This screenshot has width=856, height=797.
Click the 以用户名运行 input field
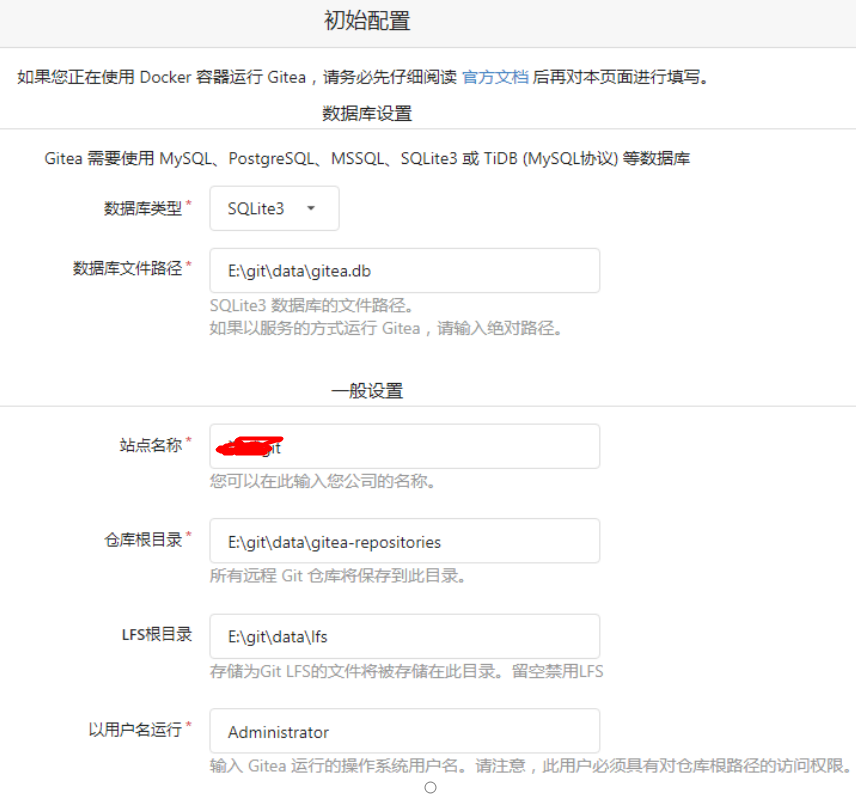pyautogui.click(x=405, y=731)
